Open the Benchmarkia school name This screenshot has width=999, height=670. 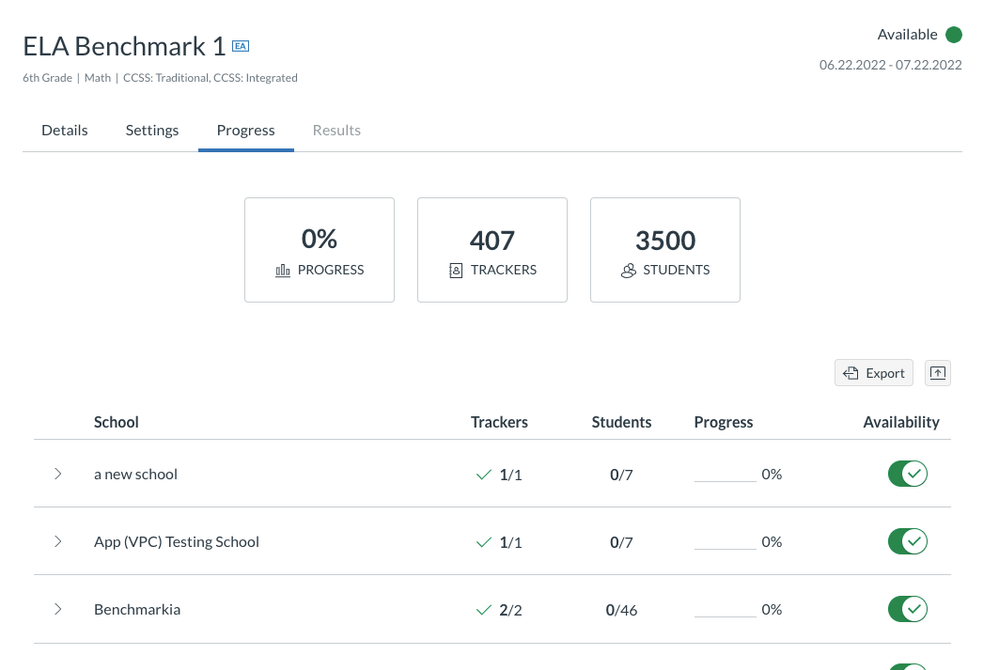click(x=137, y=609)
